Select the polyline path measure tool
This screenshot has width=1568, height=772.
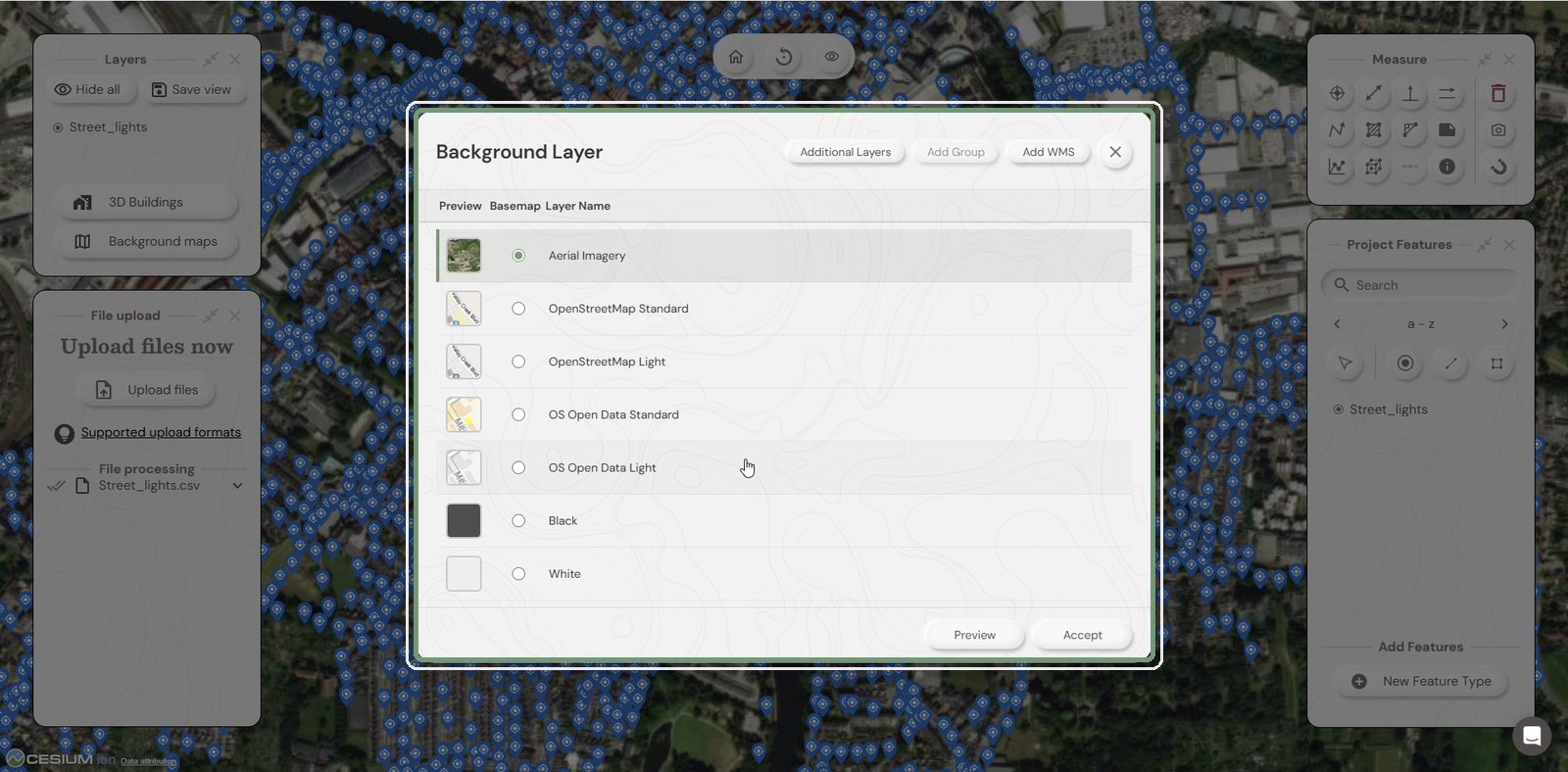click(1337, 129)
